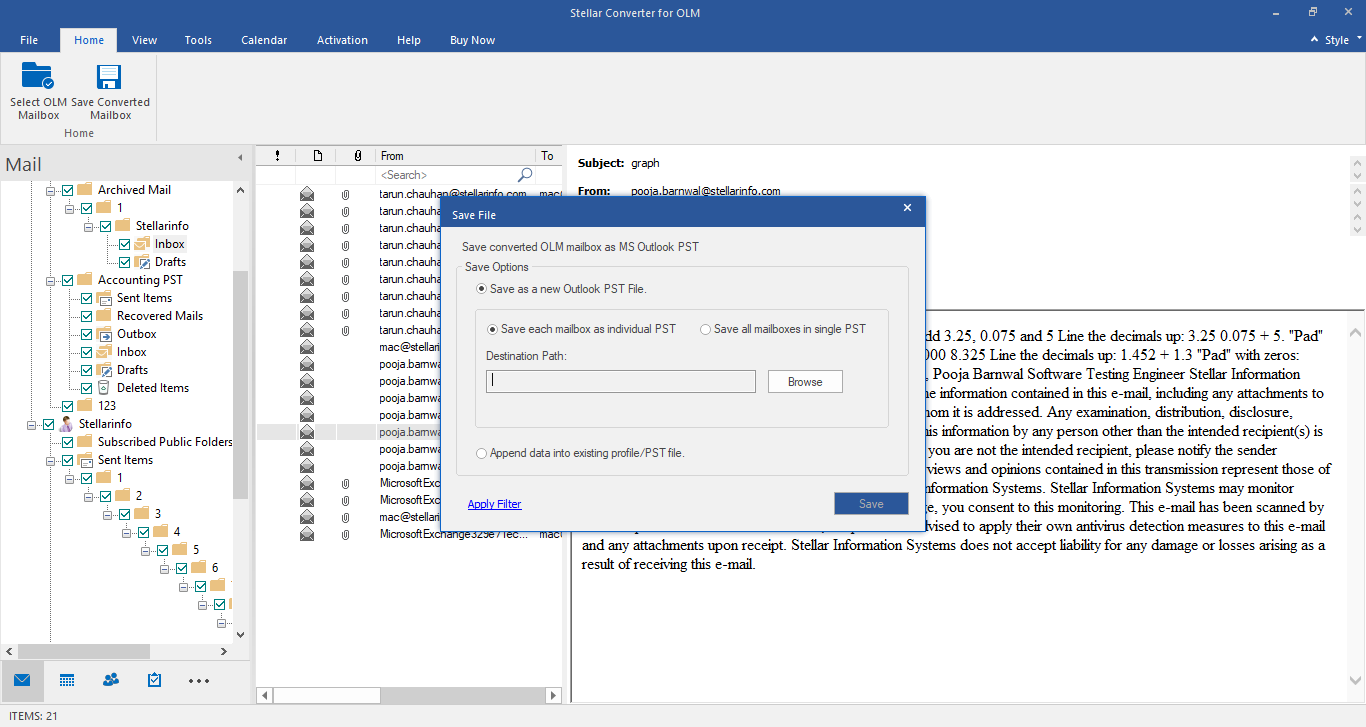This screenshot has width=1366, height=727.
Task: Open the Contacts view icon in the bottom bar
Action: 111,680
